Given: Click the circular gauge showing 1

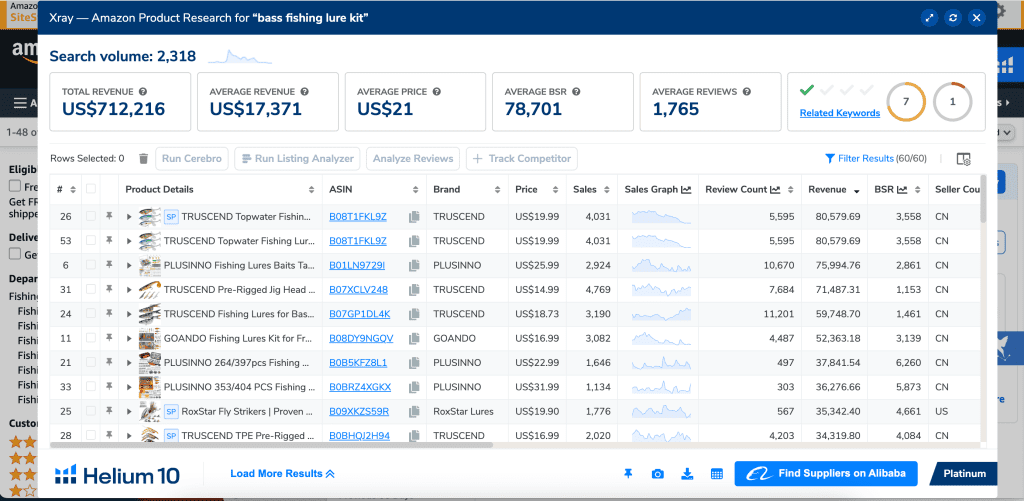Looking at the screenshot, I should pyautogui.click(x=952, y=102).
